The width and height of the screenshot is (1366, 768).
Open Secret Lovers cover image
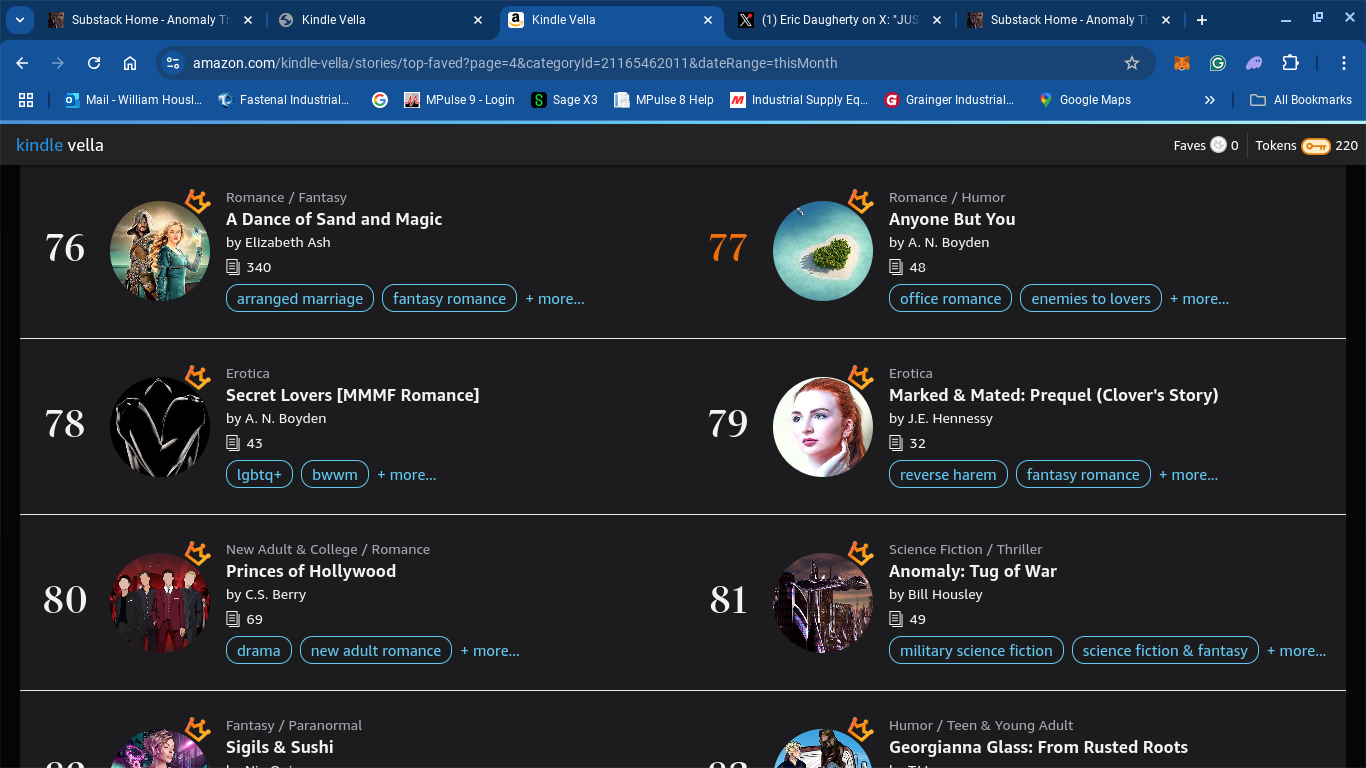pos(160,427)
